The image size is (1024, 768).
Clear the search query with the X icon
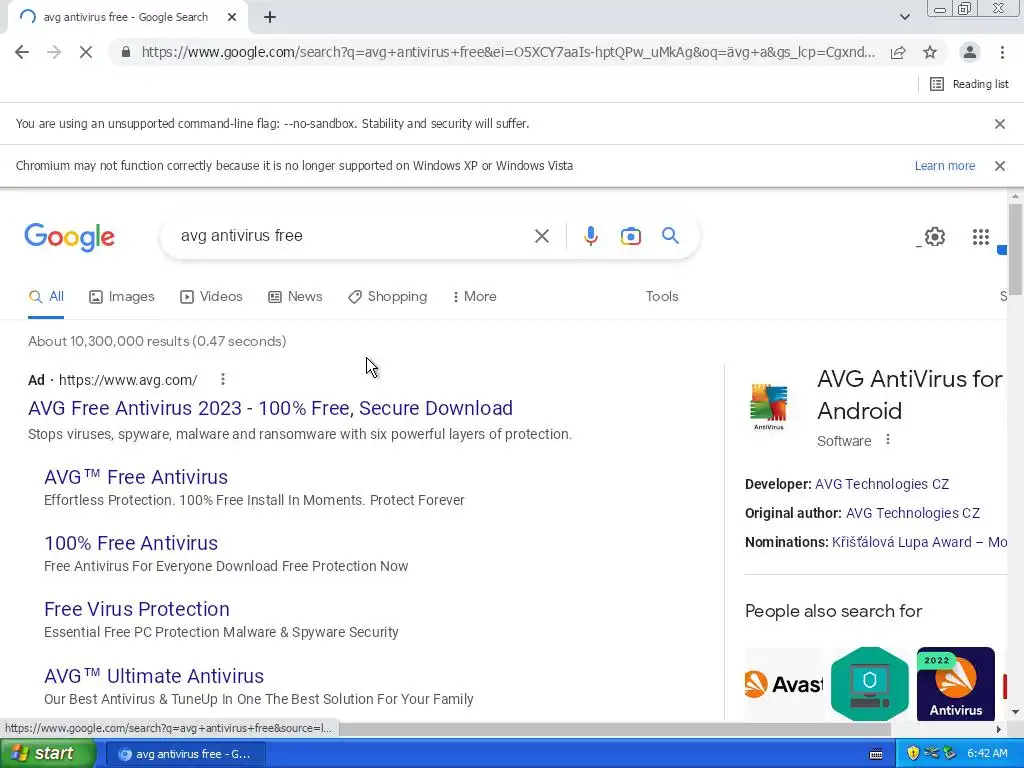(541, 236)
